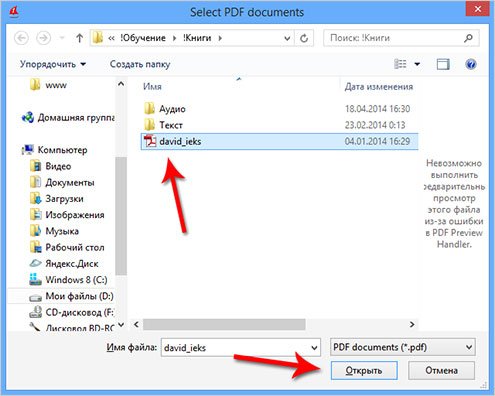Open the help icon
Image resolution: width=495 pixels, height=396 pixels.
click(471, 64)
